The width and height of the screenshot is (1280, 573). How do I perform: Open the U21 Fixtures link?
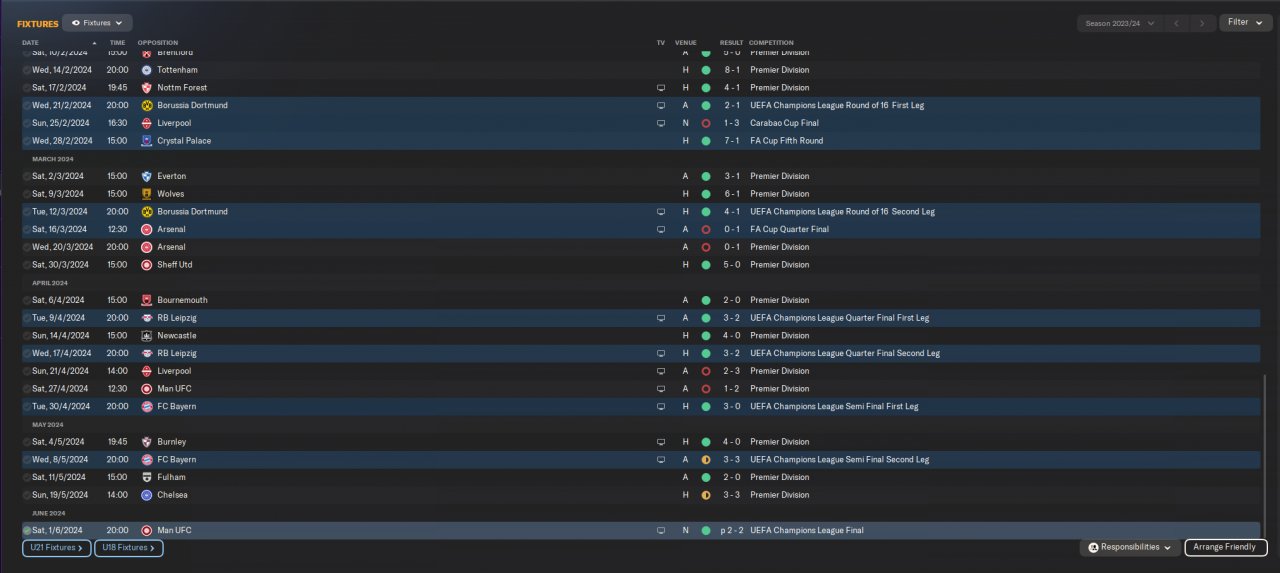[56, 548]
